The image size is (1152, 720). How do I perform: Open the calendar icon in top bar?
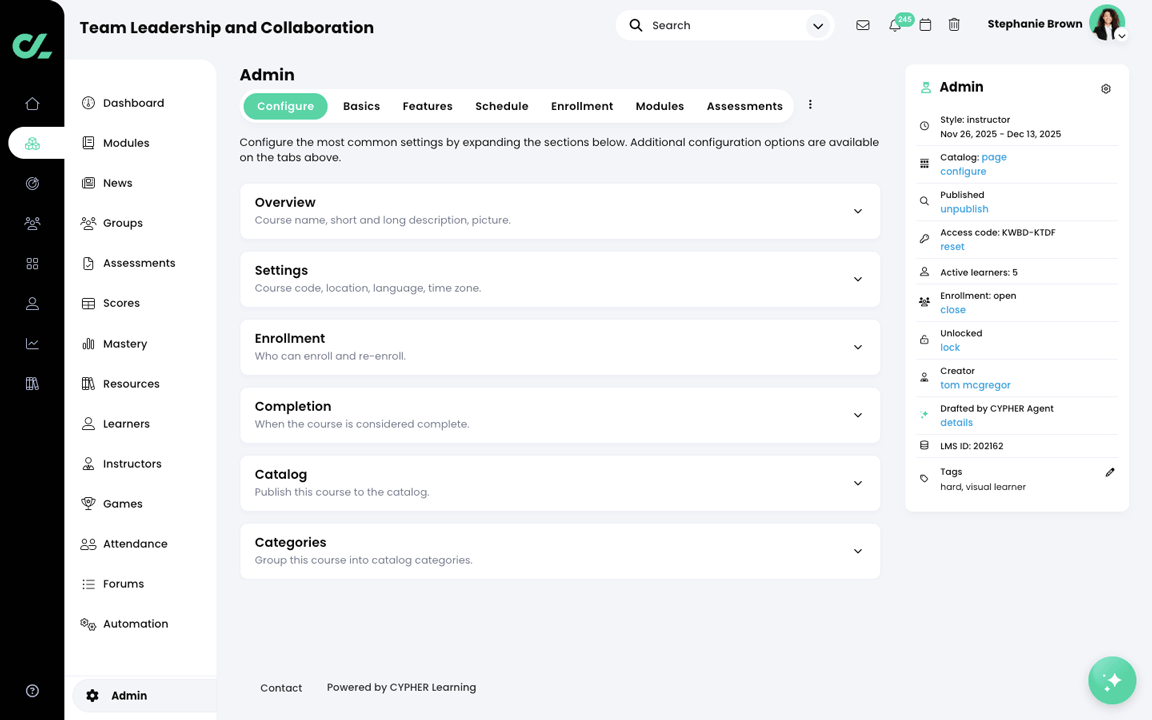coord(925,25)
